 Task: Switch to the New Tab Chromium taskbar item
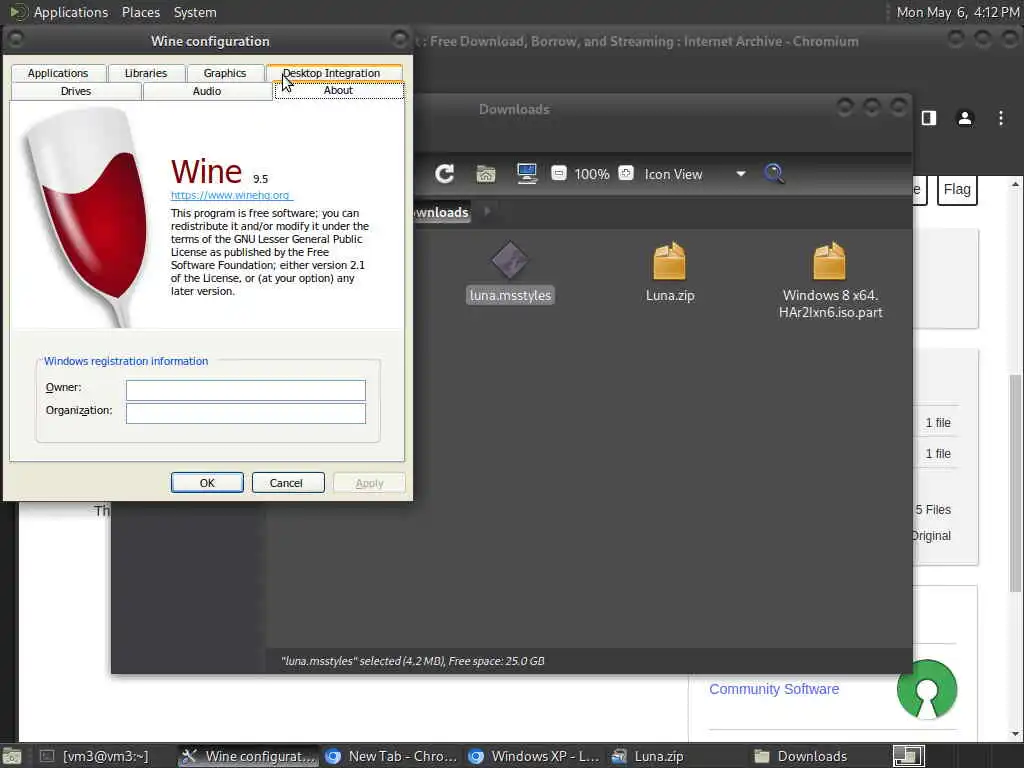392,756
